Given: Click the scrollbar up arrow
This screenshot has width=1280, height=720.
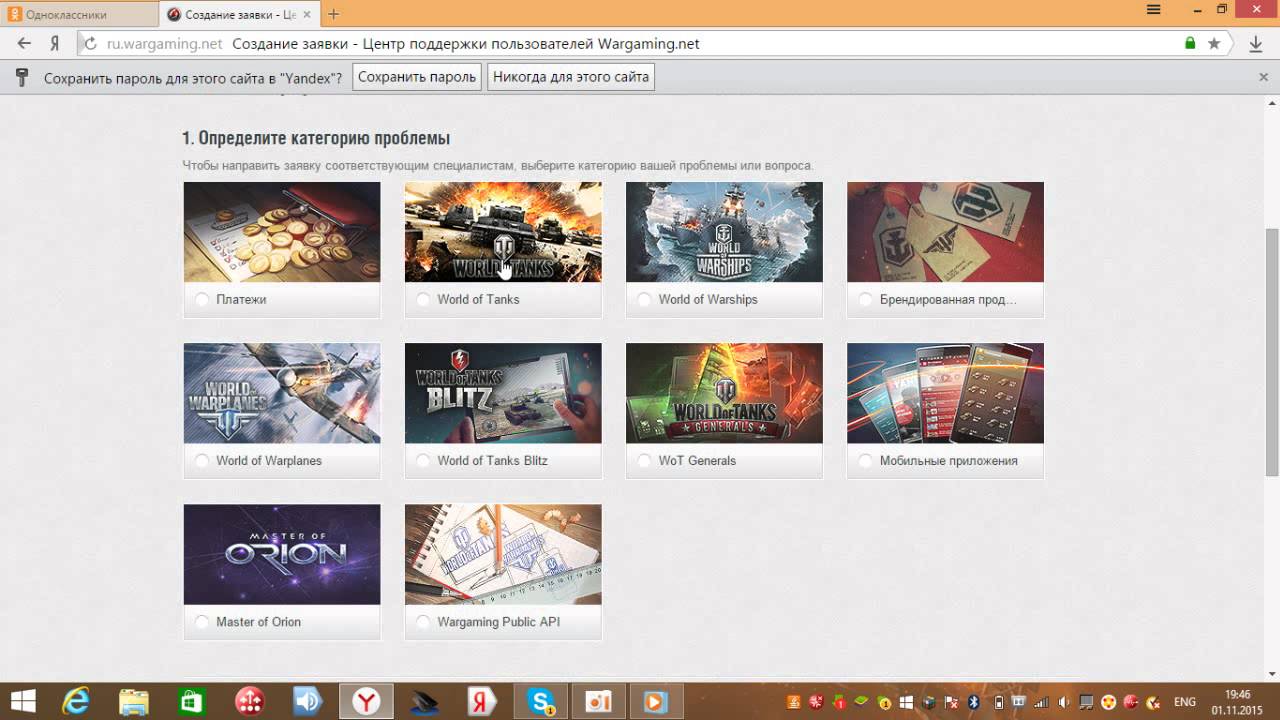Looking at the screenshot, I should [1272, 102].
